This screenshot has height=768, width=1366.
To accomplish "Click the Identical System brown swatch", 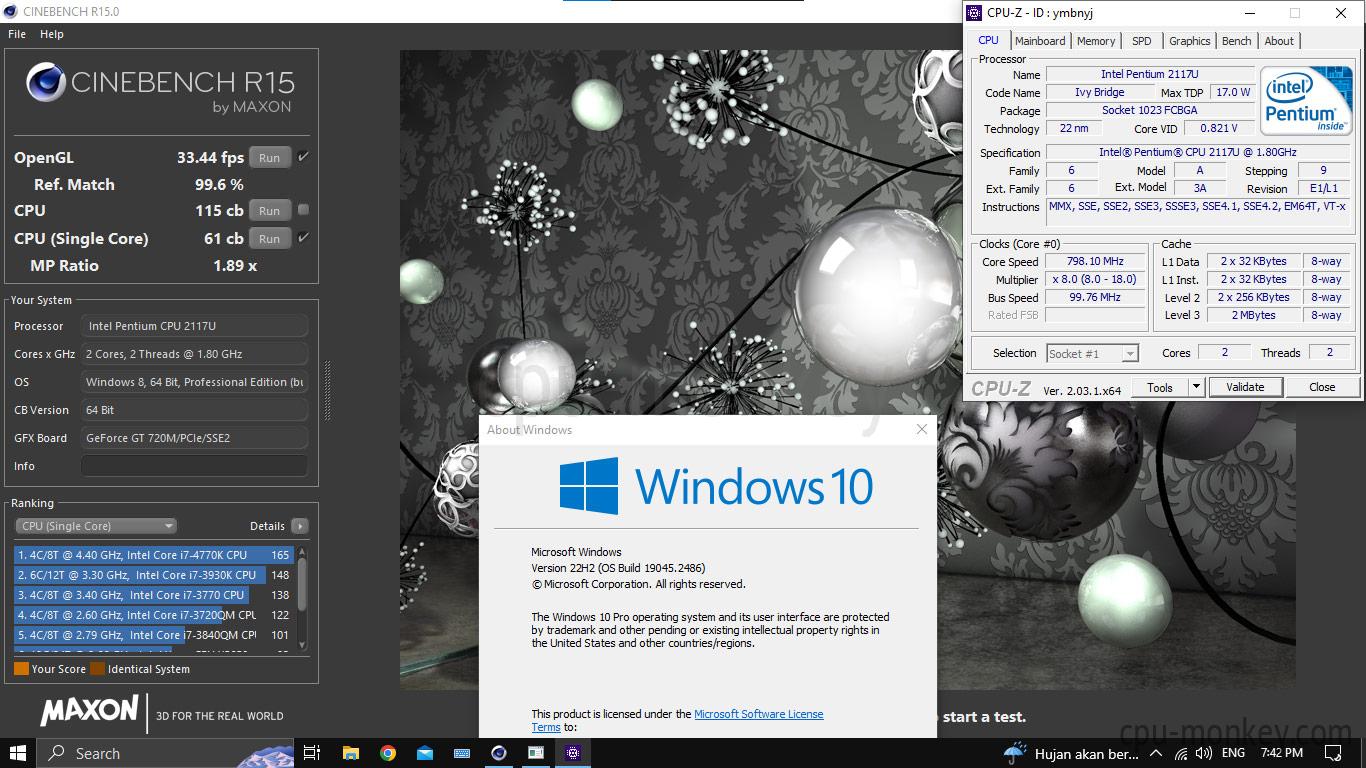I will [x=97, y=669].
